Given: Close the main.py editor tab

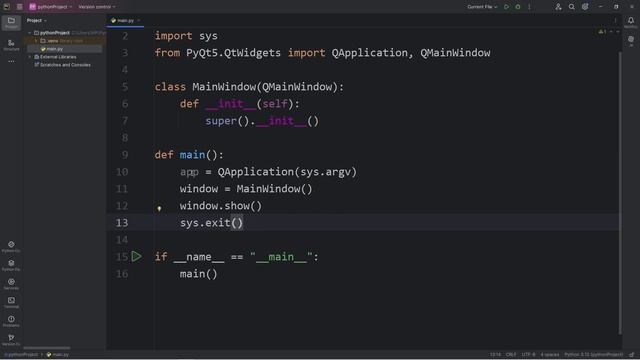Looking at the screenshot, I should [x=139, y=20].
